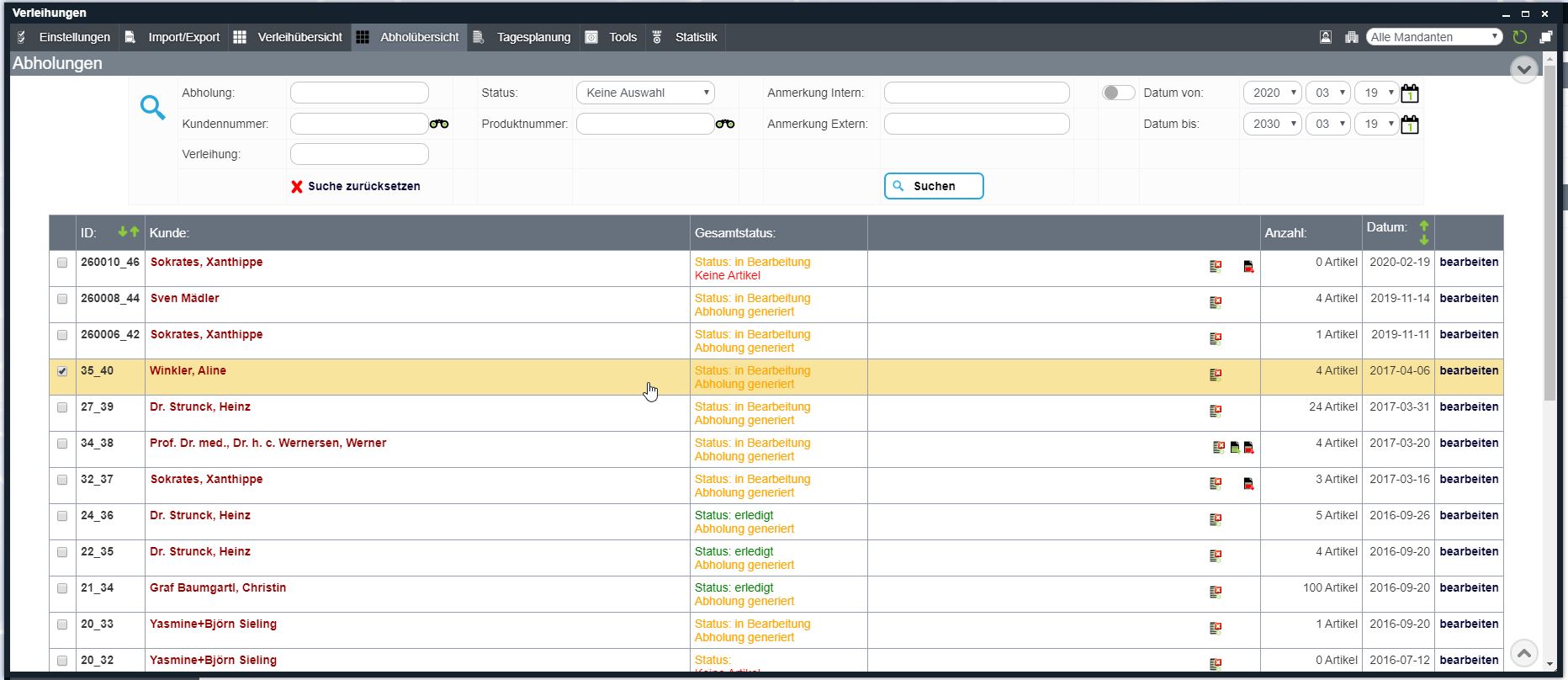Click the binoculars icon beside Kundennummer
1568x680 pixels.
(439, 124)
